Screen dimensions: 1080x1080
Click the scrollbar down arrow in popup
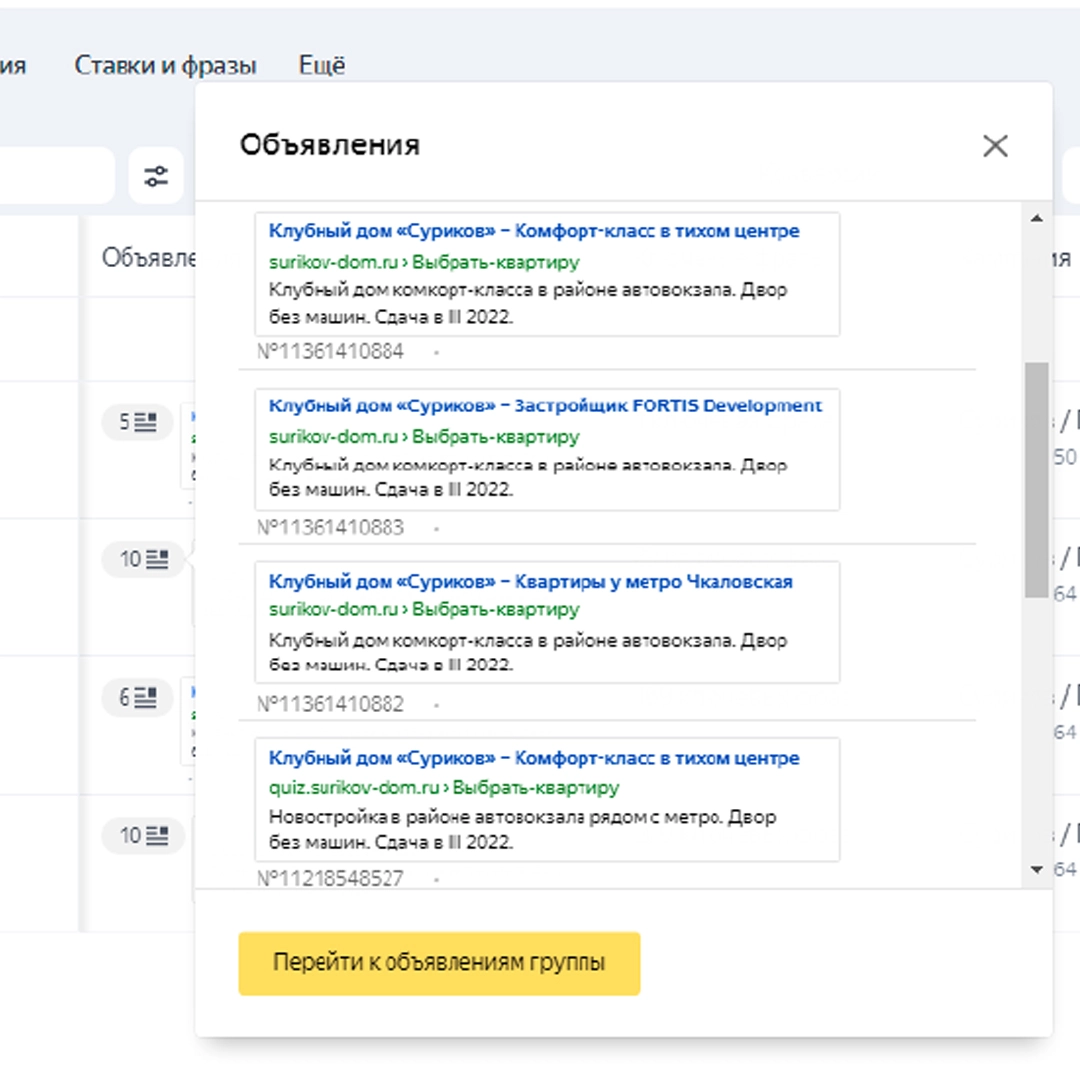pos(1037,870)
